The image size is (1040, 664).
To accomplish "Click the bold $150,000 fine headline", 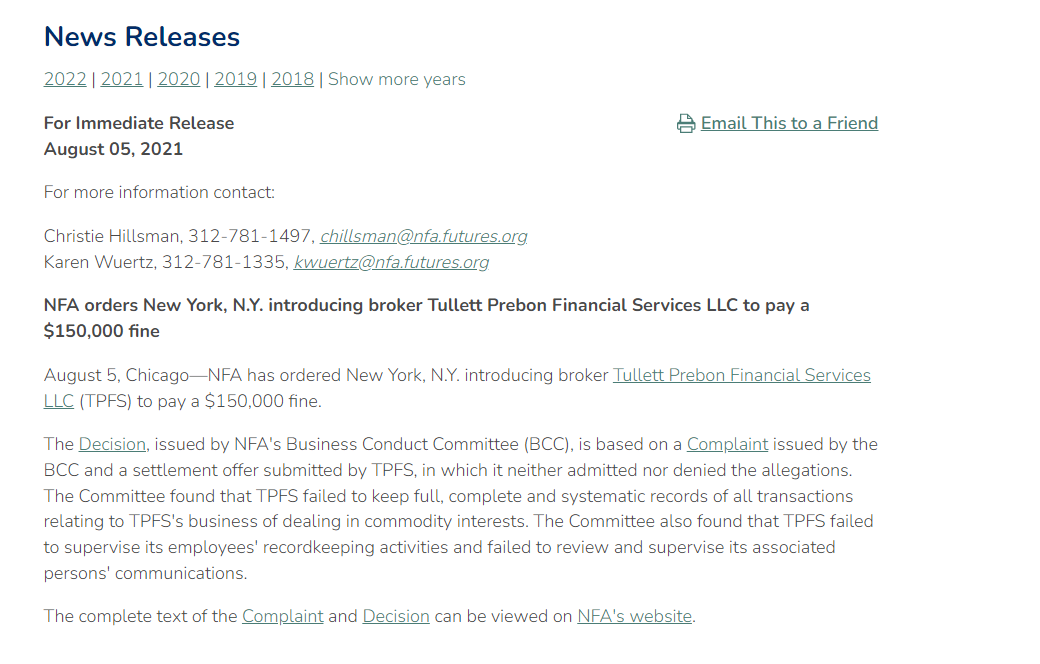I will [x=426, y=317].
